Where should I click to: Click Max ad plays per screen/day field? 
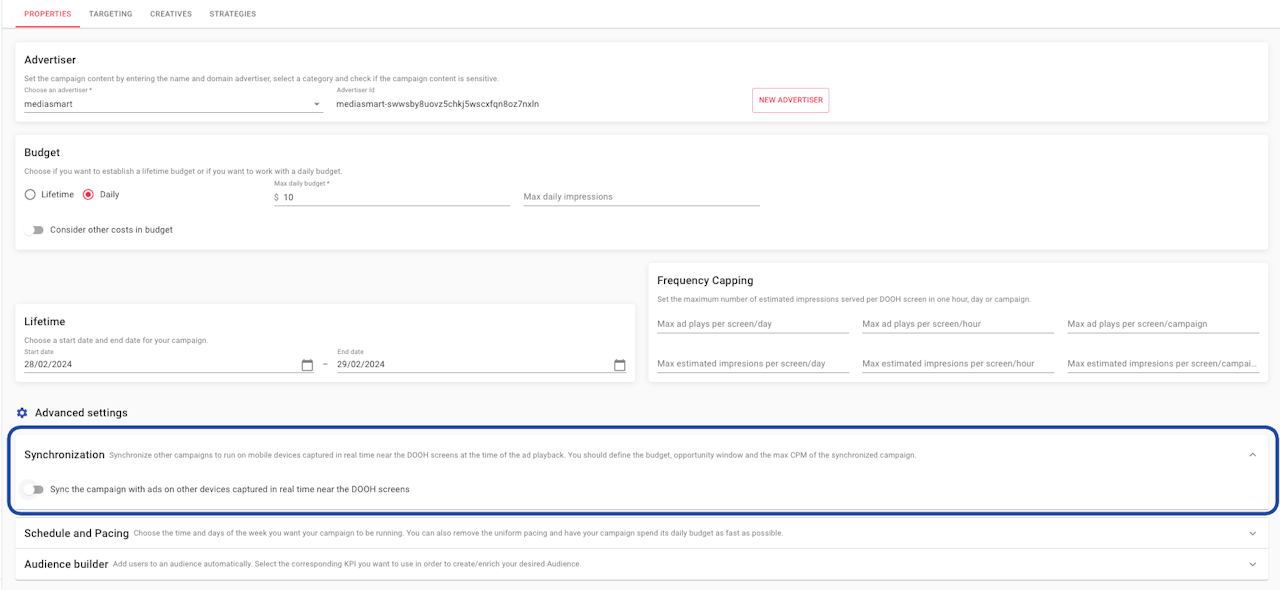pyautogui.click(x=752, y=324)
